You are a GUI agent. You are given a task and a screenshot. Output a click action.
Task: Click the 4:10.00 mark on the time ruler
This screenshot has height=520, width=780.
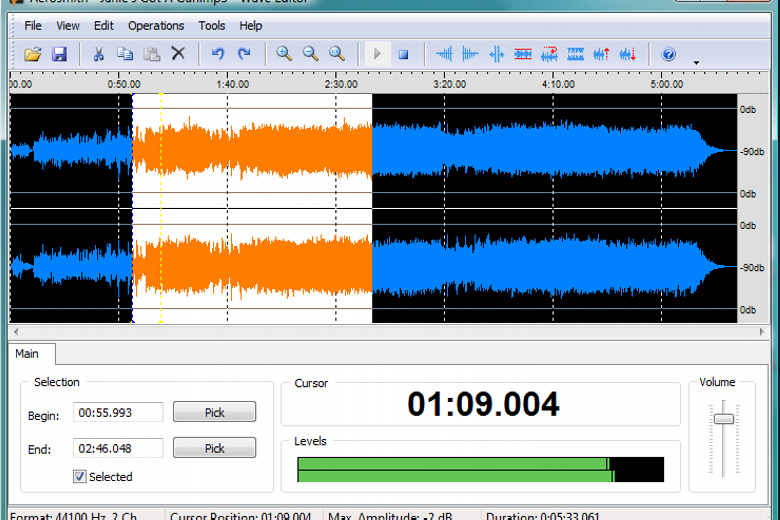(x=558, y=84)
